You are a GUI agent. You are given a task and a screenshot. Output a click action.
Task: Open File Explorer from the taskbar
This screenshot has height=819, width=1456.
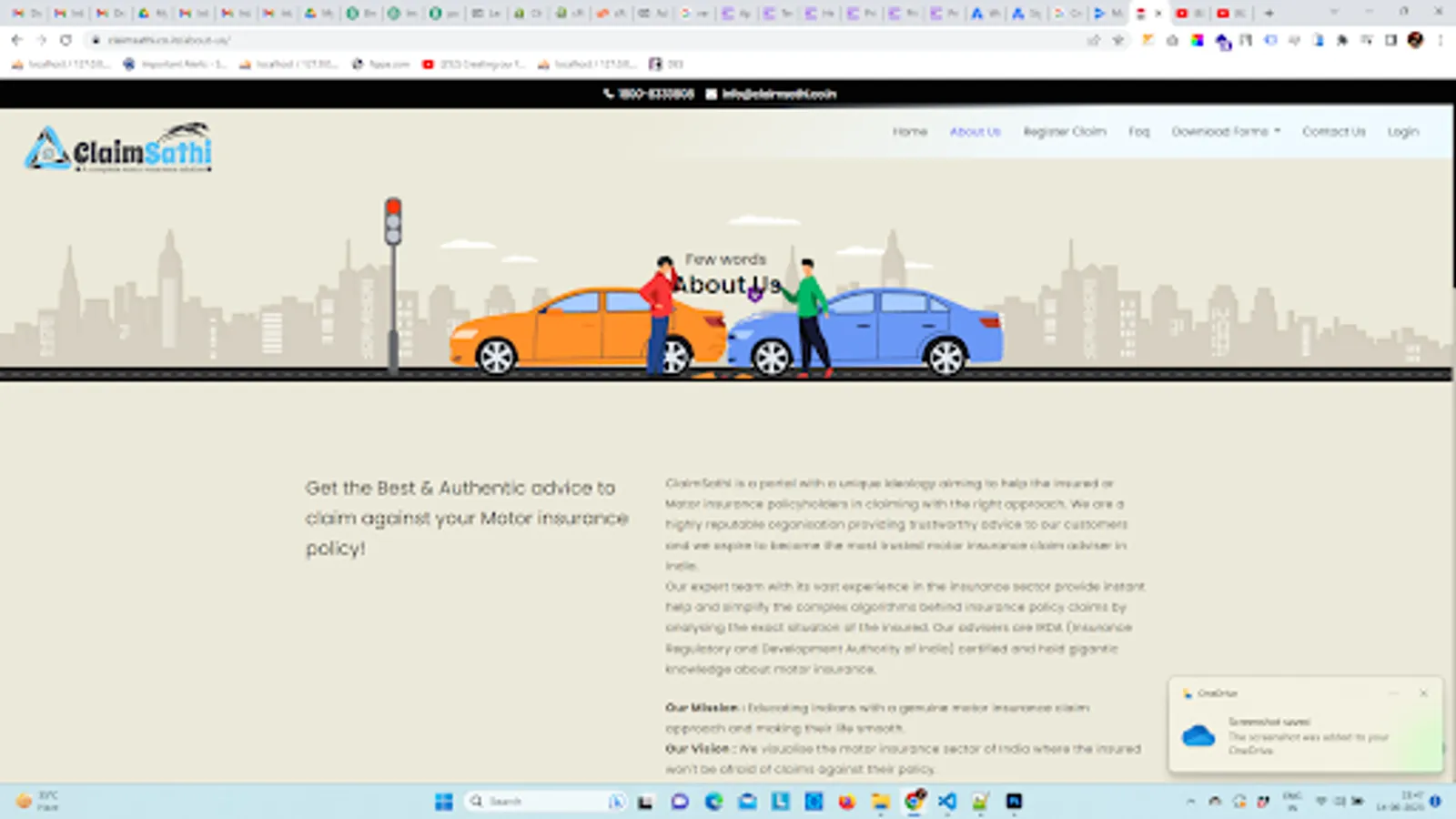880,802
